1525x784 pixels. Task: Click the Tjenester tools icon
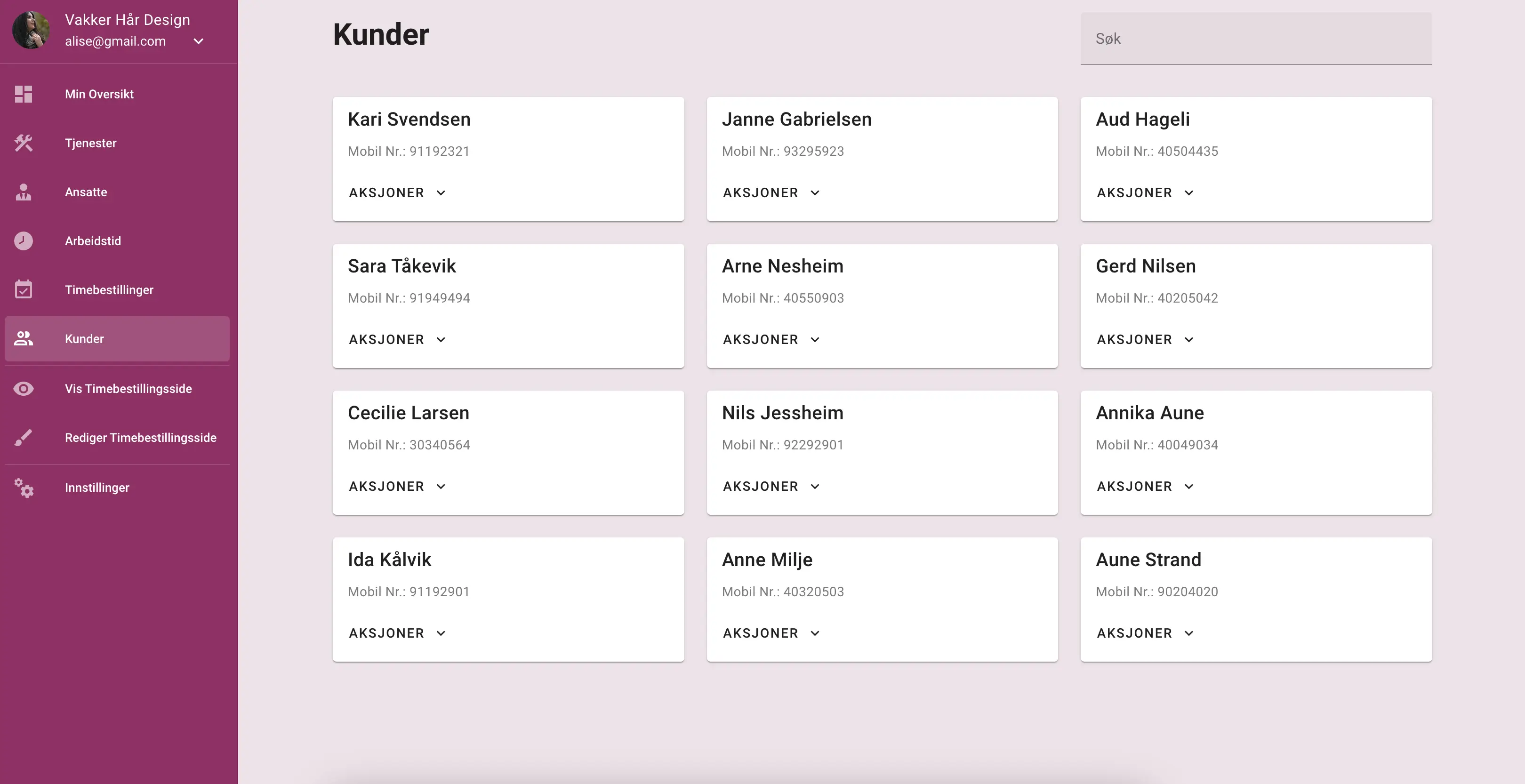click(x=24, y=143)
